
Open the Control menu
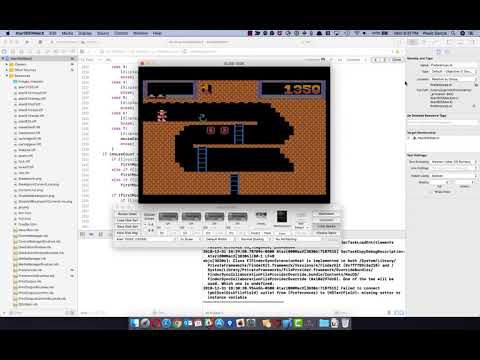(x=121, y=33)
